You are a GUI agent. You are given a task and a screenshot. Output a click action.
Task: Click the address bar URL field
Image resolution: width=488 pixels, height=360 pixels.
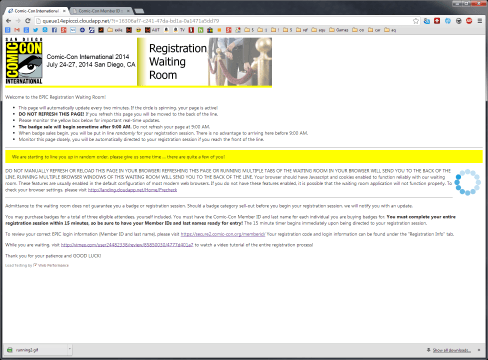pyautogui.click(x=227, y=21)
